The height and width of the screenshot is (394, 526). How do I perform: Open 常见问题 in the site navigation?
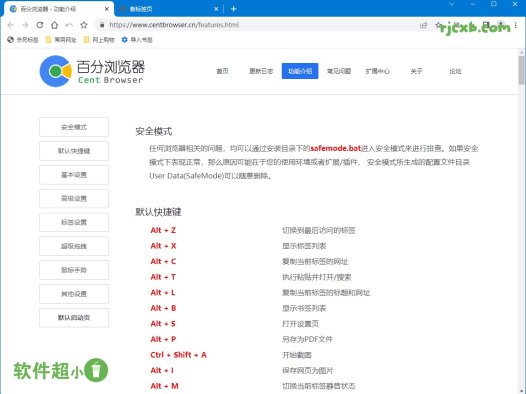pos(339,71)
